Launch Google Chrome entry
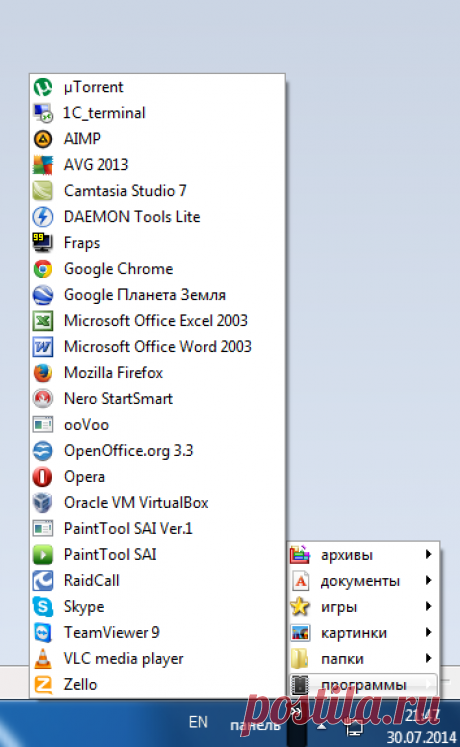Viewport: 460px width, 747px height. 157,269
